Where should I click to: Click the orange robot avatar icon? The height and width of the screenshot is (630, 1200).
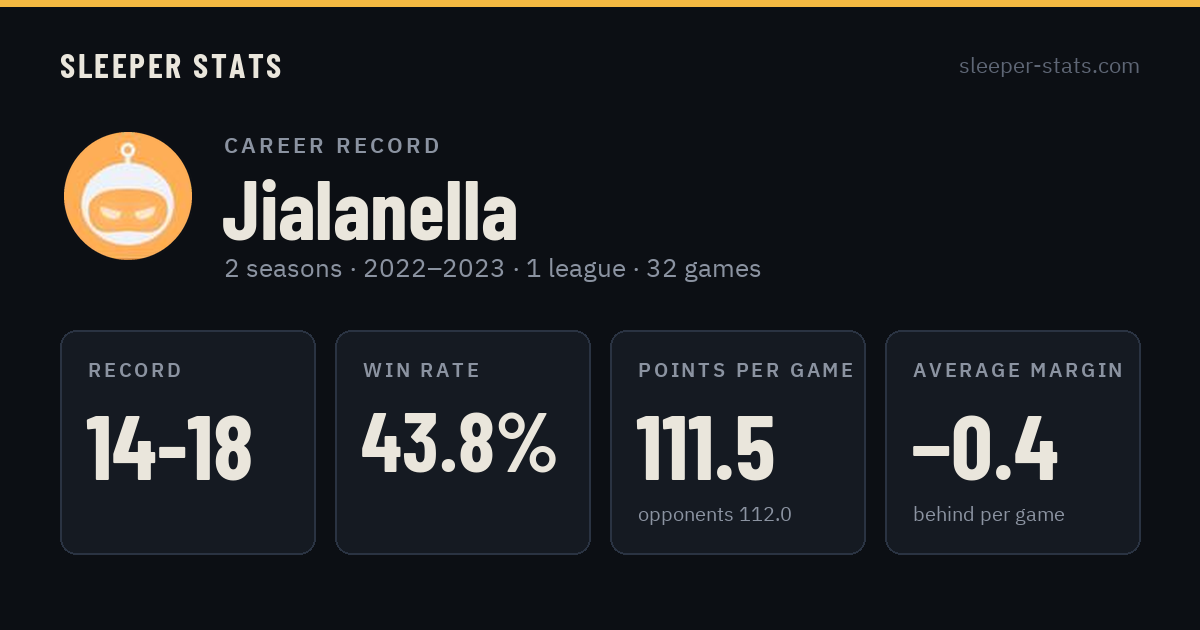[x=128, y=196]
